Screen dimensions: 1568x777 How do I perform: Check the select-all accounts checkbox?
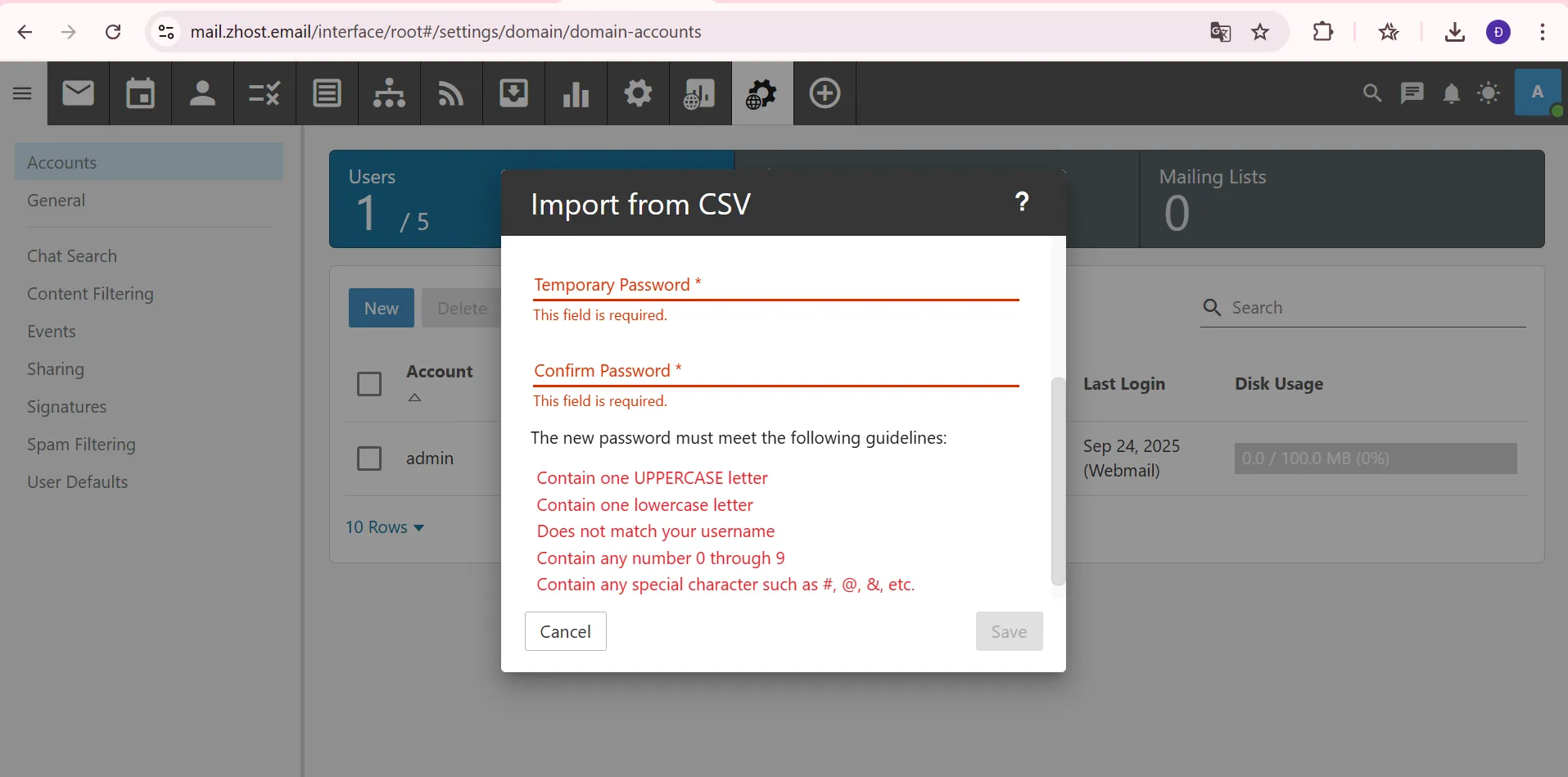pos(369,384)
